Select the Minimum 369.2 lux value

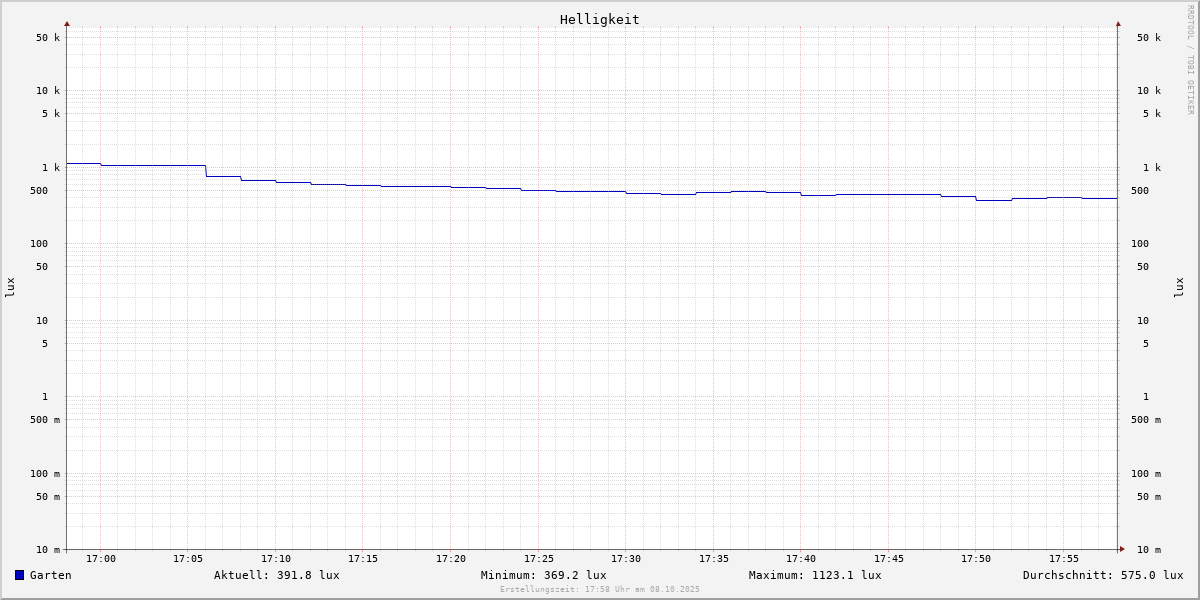(x=543, y=575)
